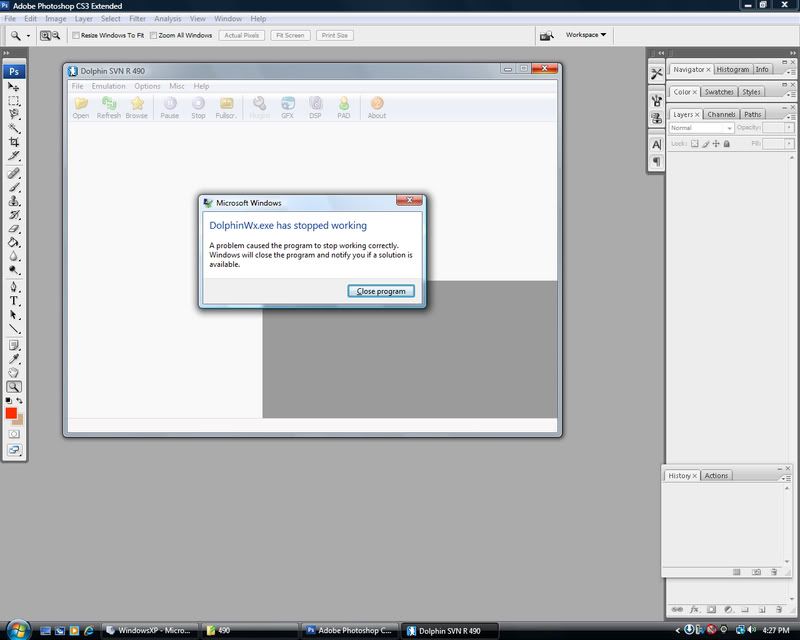Select the Zoom tool in toolbox
800x640 pixels.
pos(14,387)
